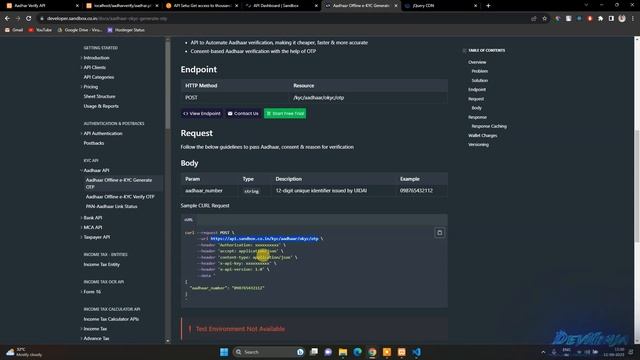Reload the current browser page
The height and width of the screenshot is (360, 640).
[x=29, y=18]
